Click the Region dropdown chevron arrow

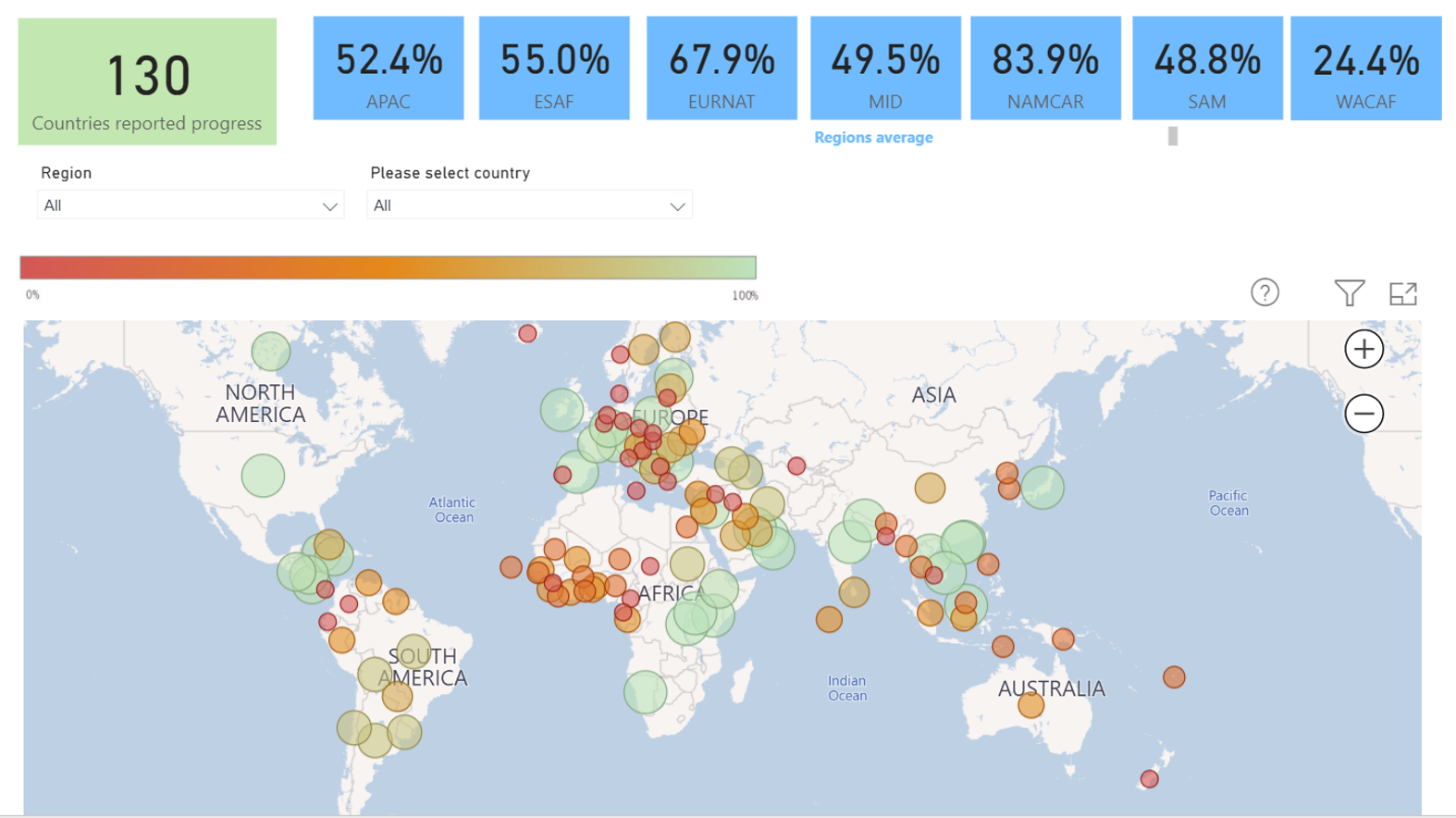[329, 206]
